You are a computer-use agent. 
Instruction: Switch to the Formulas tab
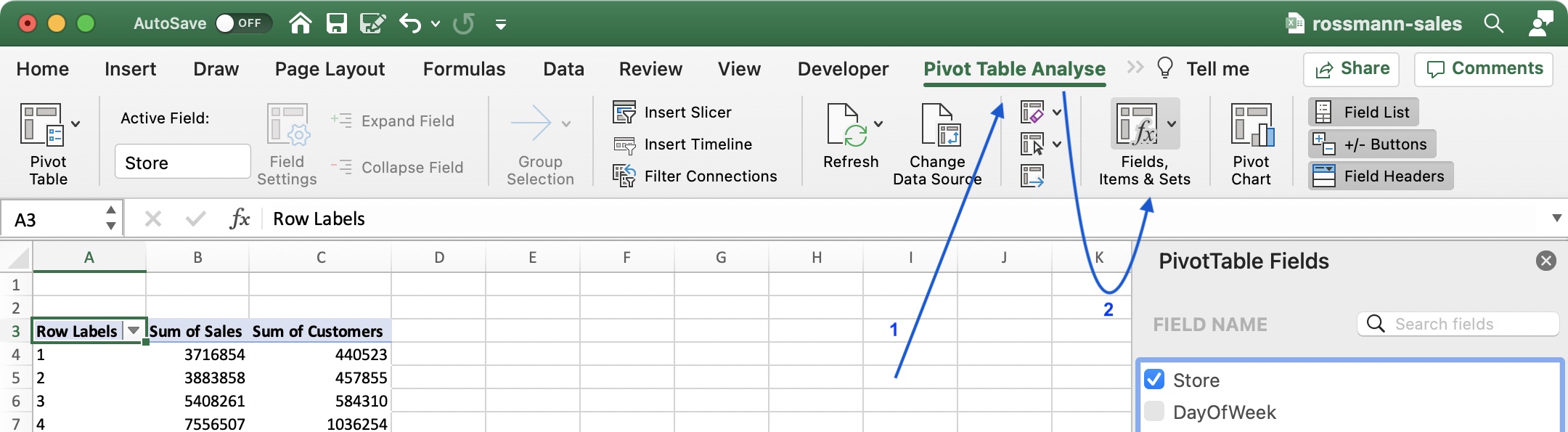point(464,69)
